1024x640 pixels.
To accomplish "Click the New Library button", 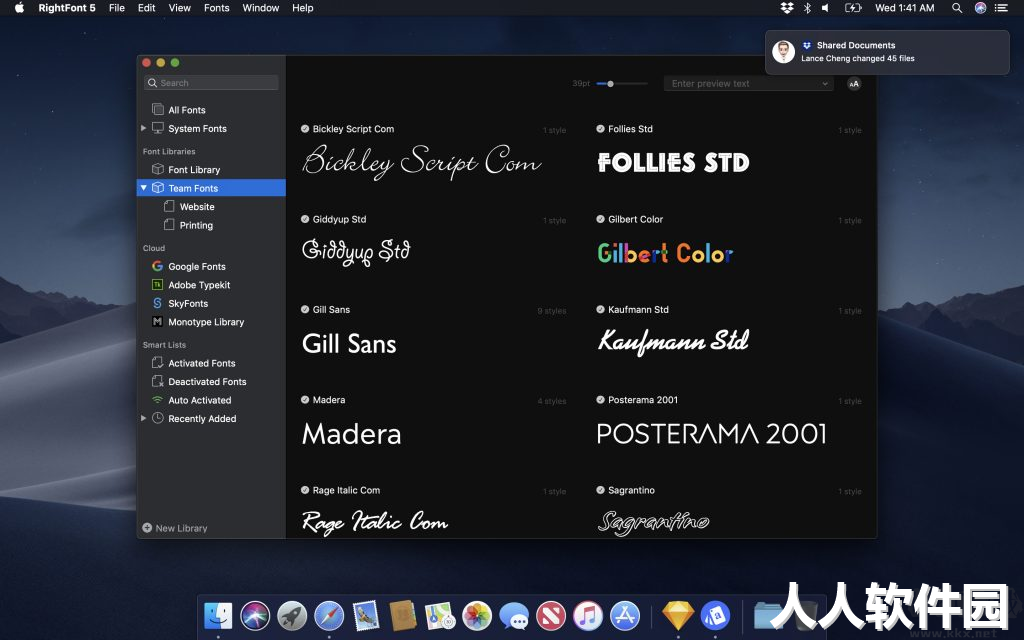I will pyautogui.click(x=175, y=528).
